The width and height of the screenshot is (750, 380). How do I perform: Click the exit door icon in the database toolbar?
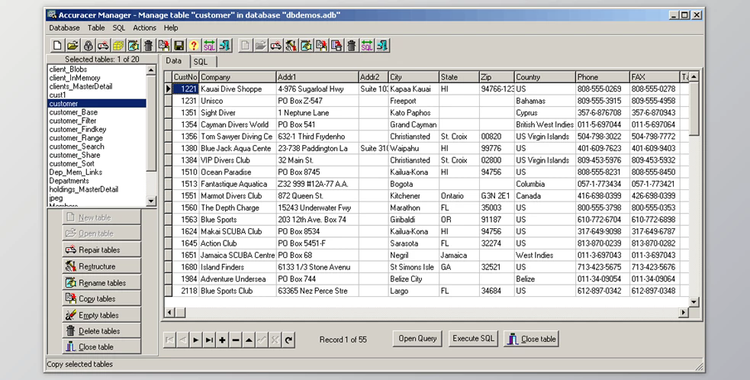(225, 45)
